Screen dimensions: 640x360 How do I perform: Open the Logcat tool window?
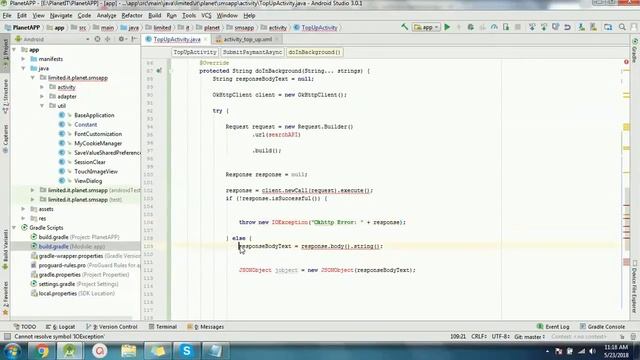pos(60,327)
